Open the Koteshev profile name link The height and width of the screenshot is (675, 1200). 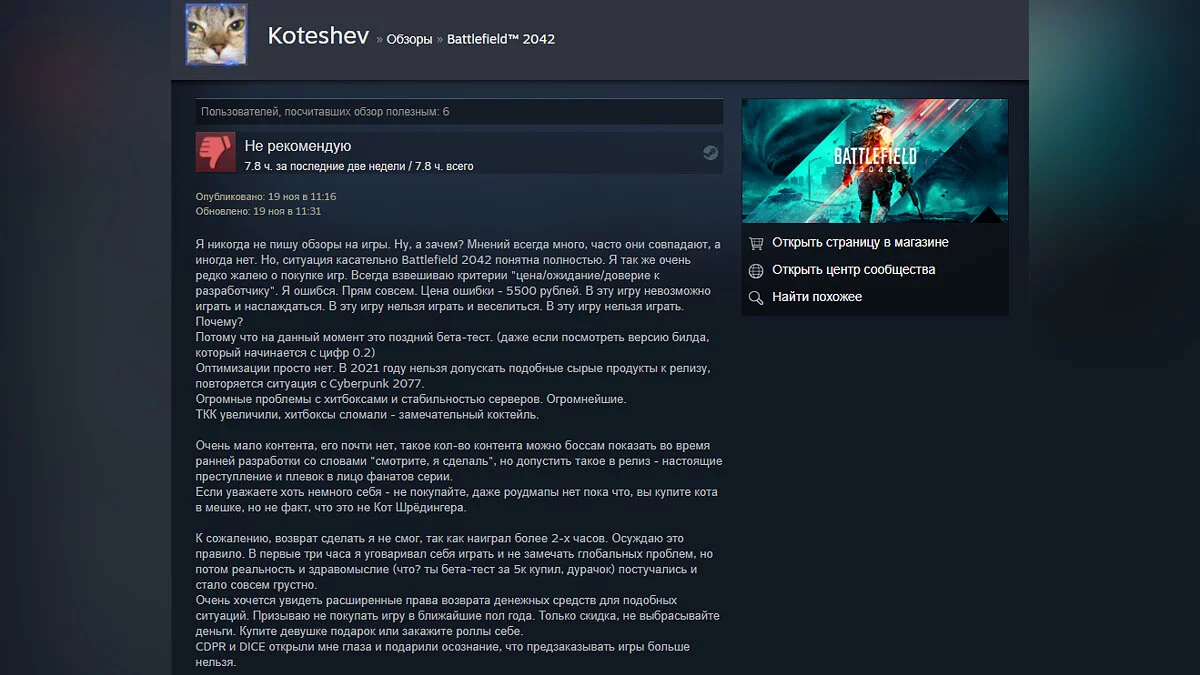point(317,37)
